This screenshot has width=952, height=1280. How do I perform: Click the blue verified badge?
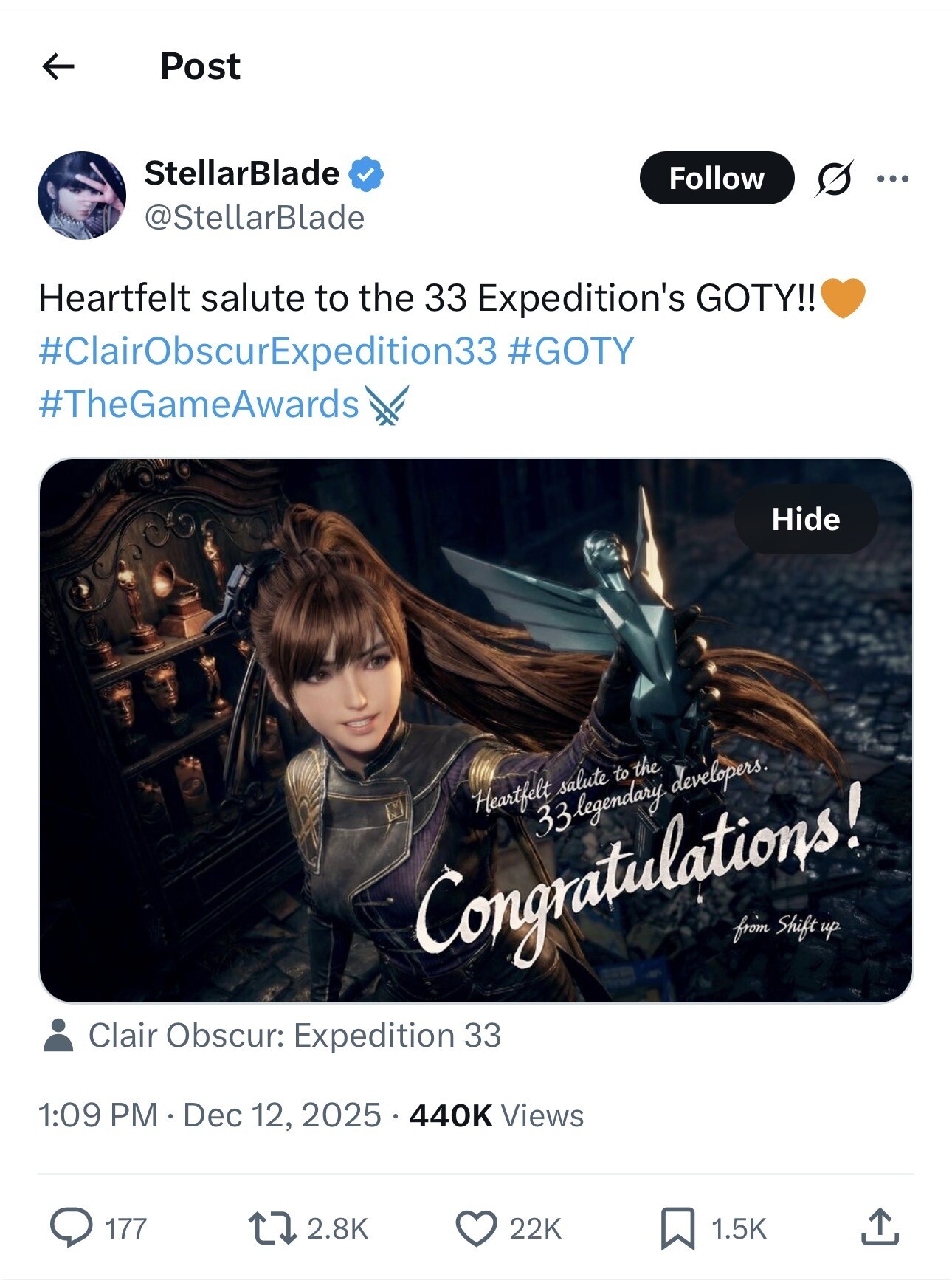pyautogui.click(x=366, y=174)
